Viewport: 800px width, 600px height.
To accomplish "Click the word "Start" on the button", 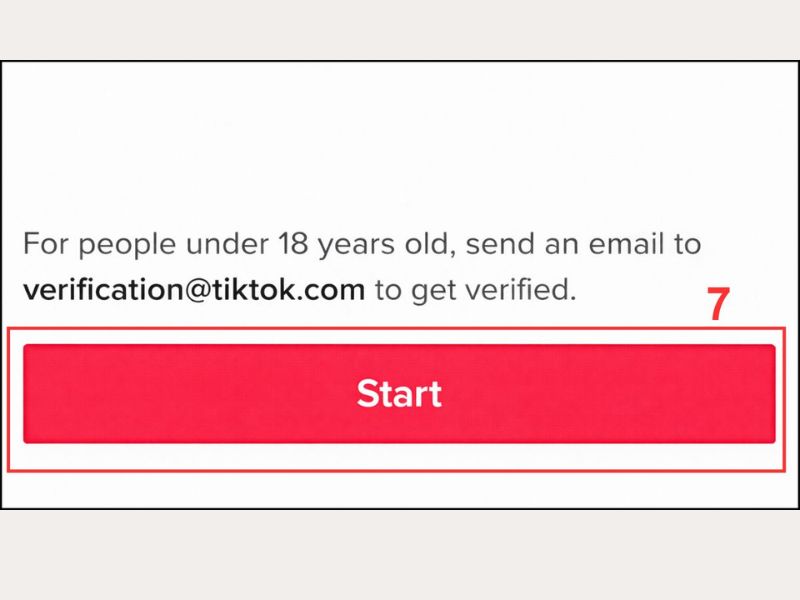I will (399, 394).
